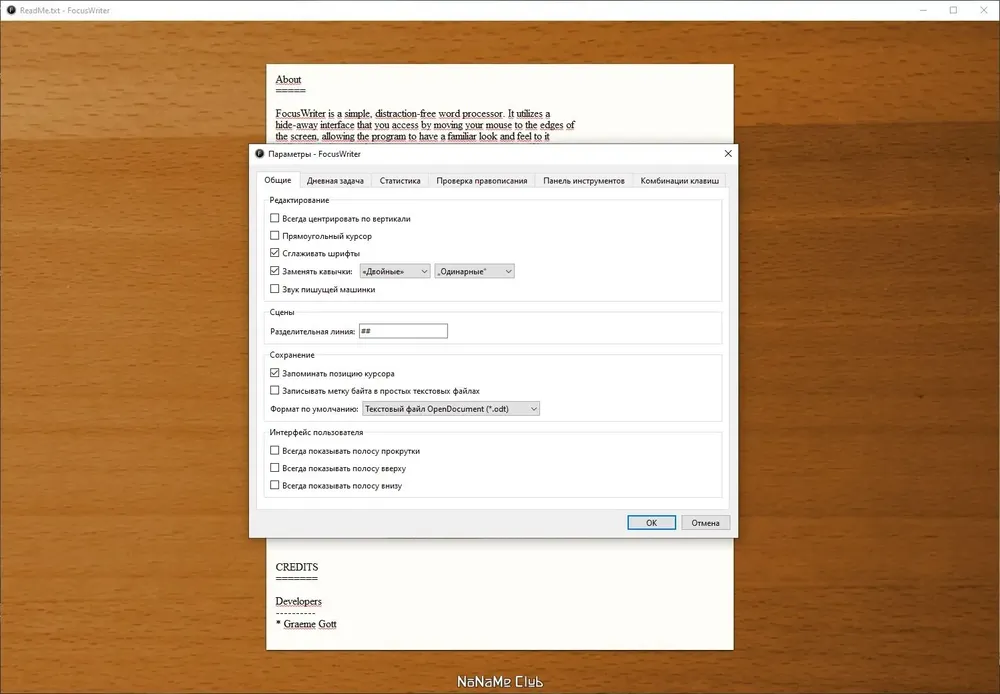Enable Всегда центрировать по вертикали checkbox

pos(275,218)
